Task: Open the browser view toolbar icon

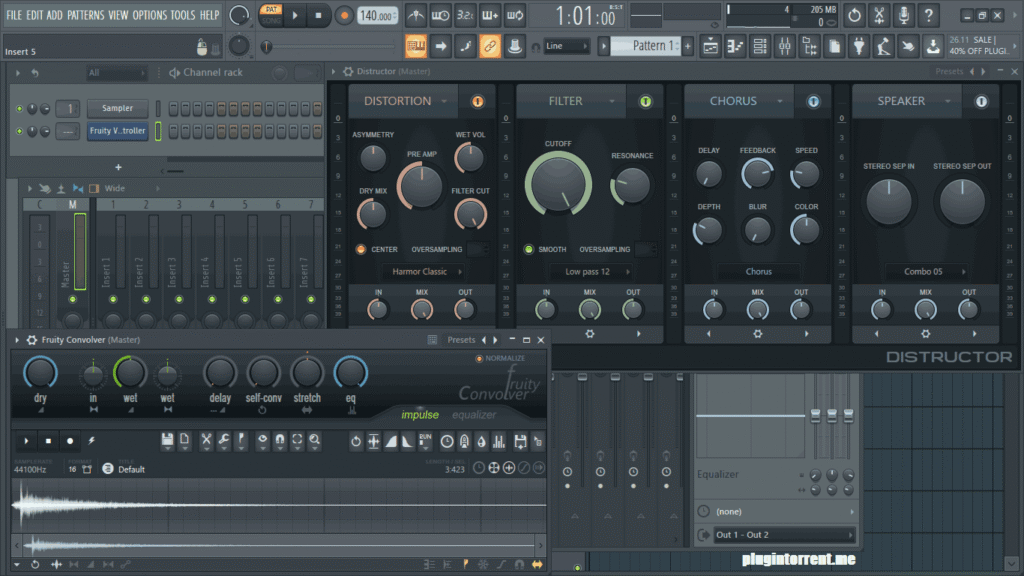Action: pos(810,46)
